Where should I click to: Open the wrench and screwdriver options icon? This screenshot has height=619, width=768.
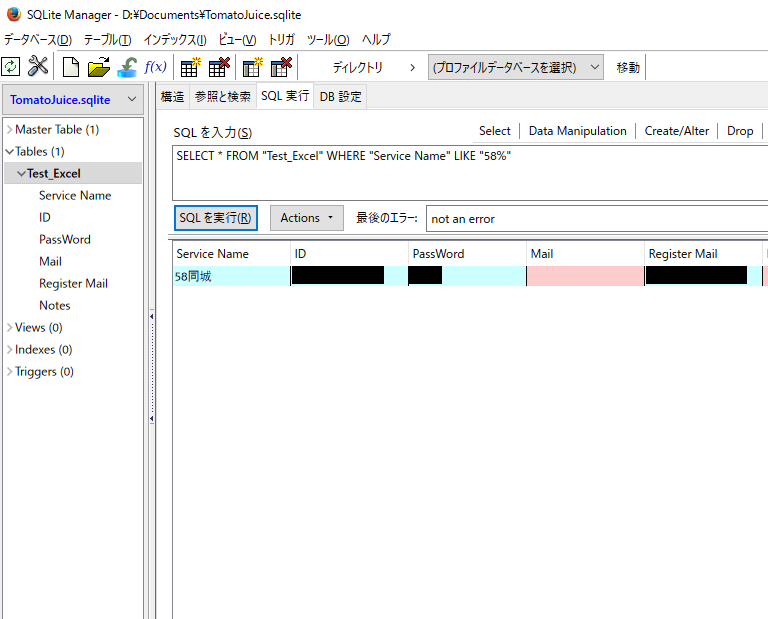click(38, 67)
